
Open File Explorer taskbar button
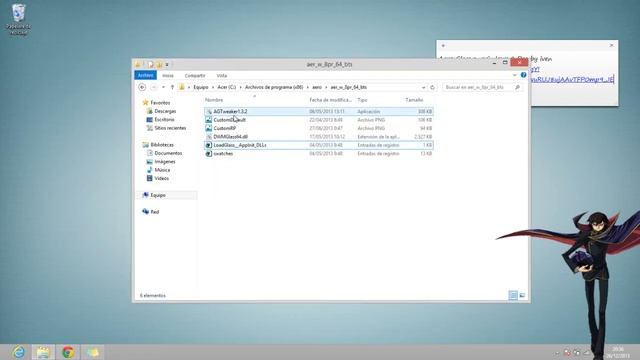(43, 352)
